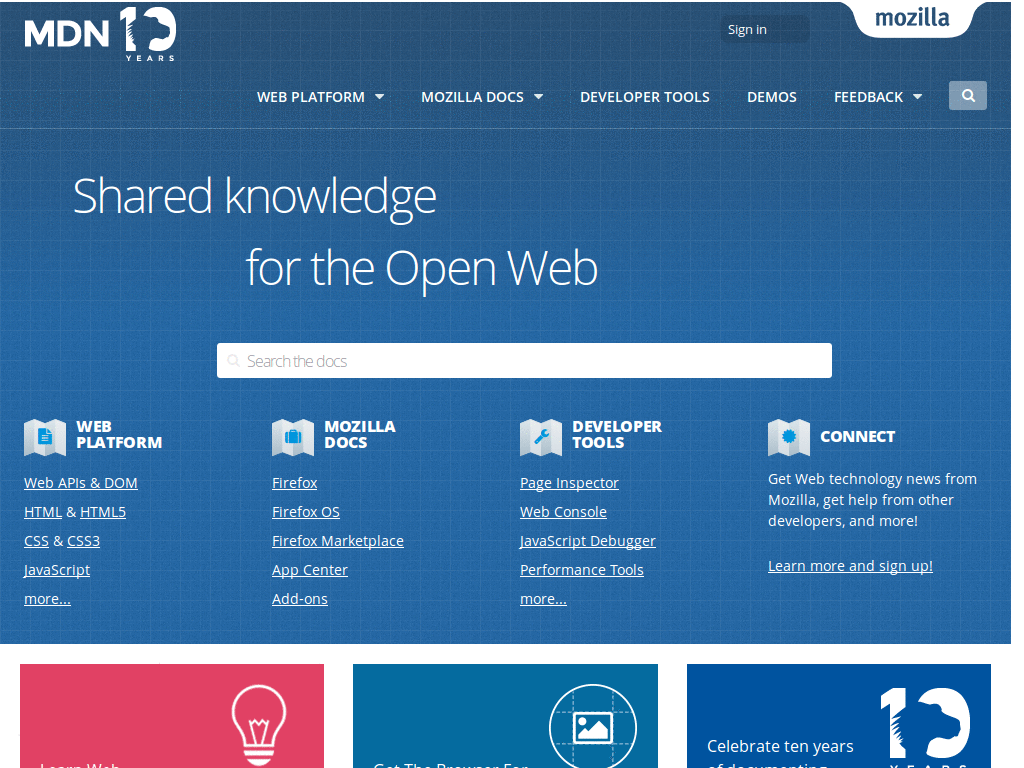1024x768 pixels.
Task: Click the lightbulb icon on pink card
Action: pyautogui.click(x=259, y=725)
